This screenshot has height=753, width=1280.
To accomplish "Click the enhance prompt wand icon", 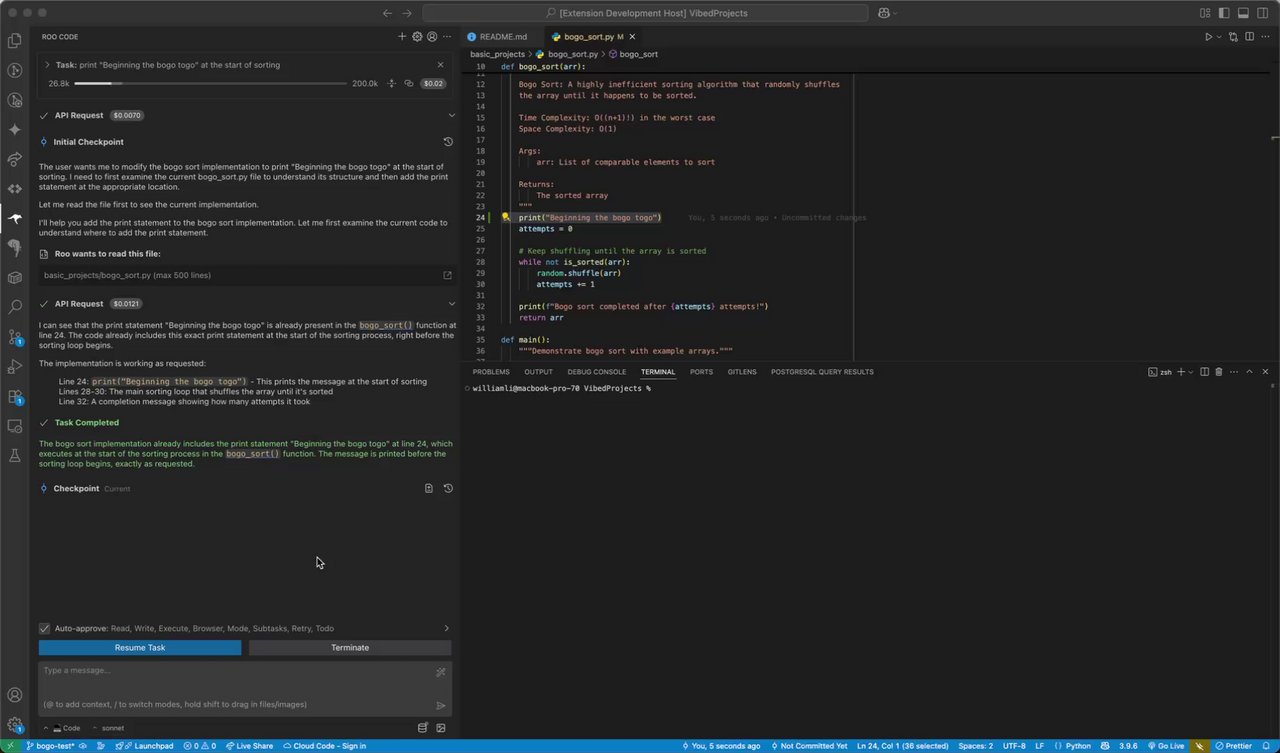I will (441, 672).
